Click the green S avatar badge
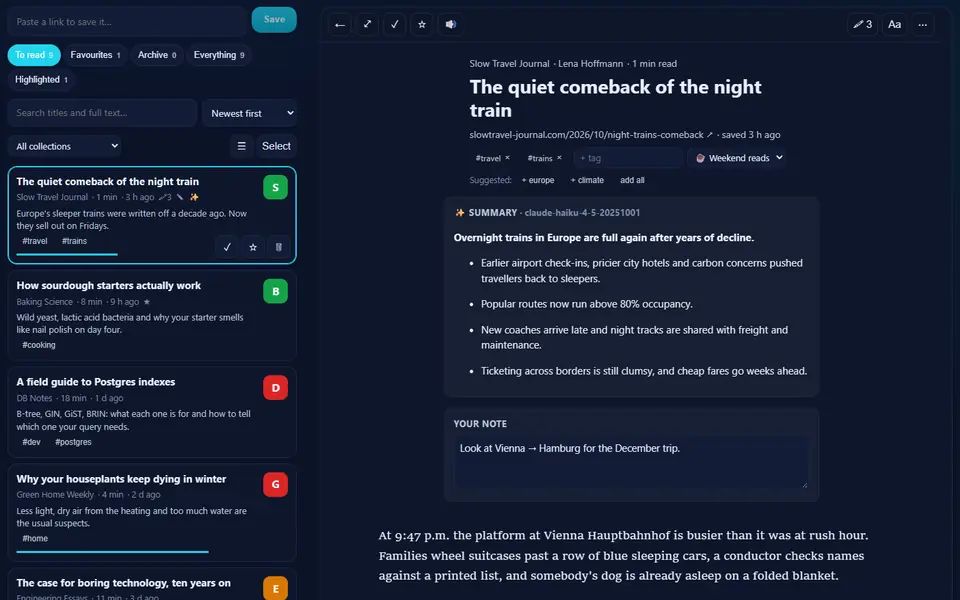This screenshot has height=600, width=960. tap(276, 187)
